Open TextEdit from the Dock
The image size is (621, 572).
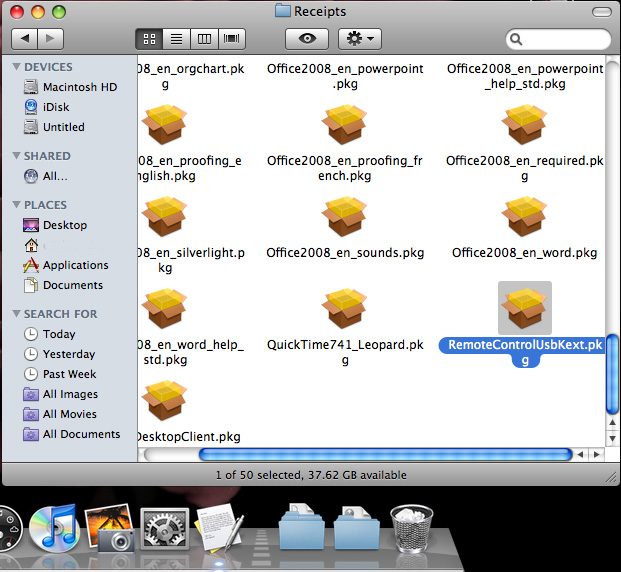coord(219,528)
